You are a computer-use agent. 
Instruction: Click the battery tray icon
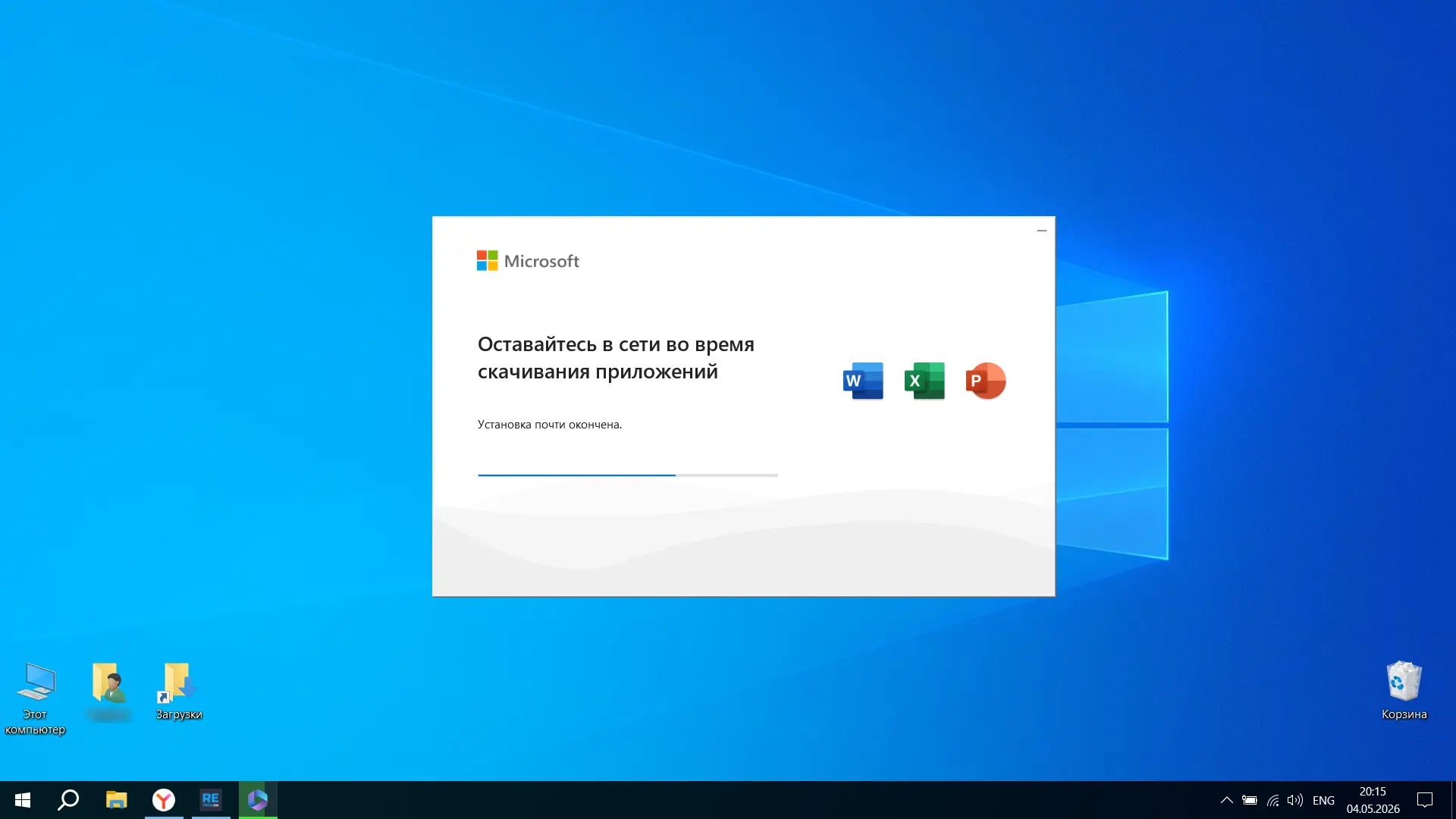click(x=1250, y=800)
